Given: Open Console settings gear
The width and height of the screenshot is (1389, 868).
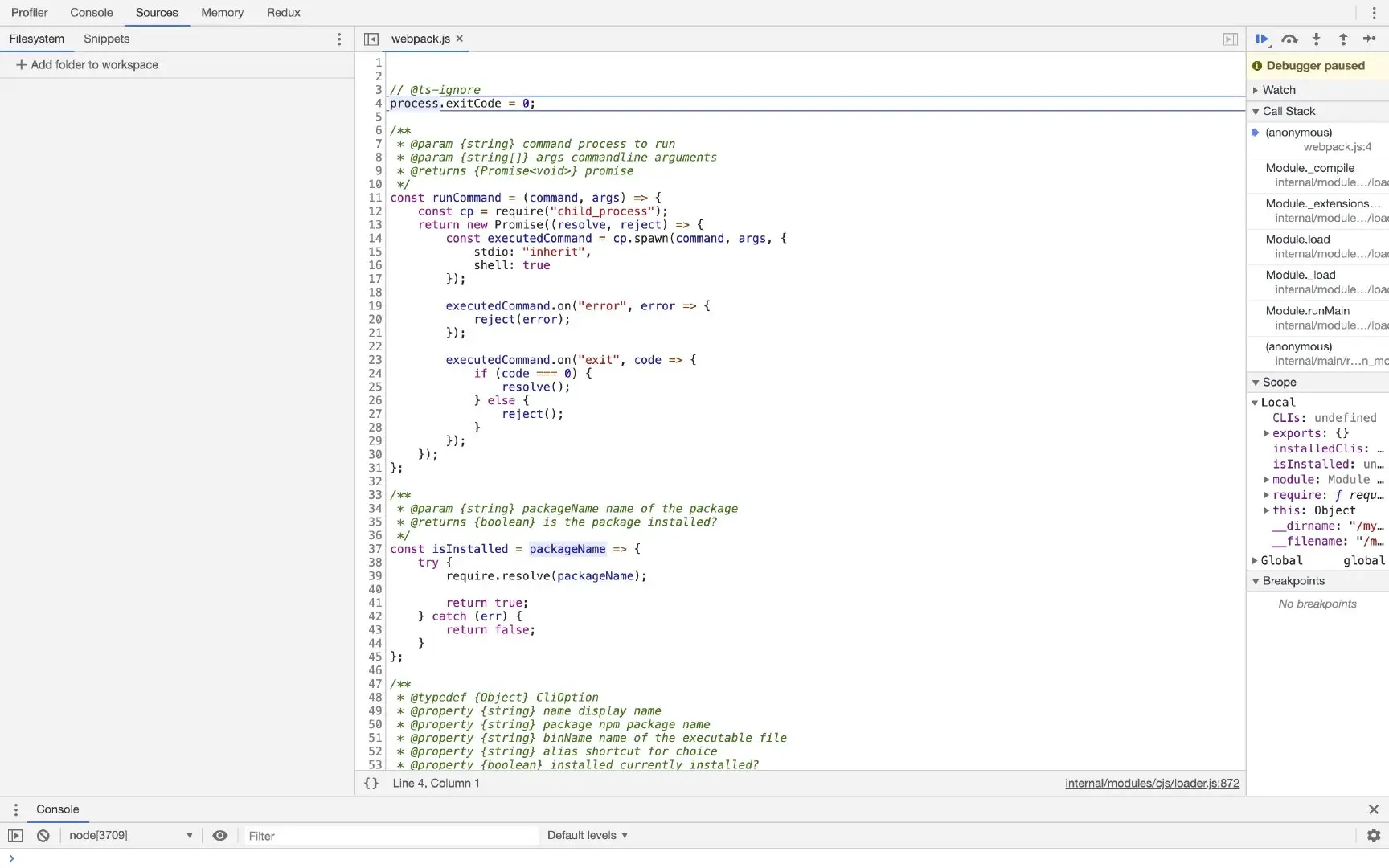Looking at the screenshot, I should click(x=1373, y=836).
